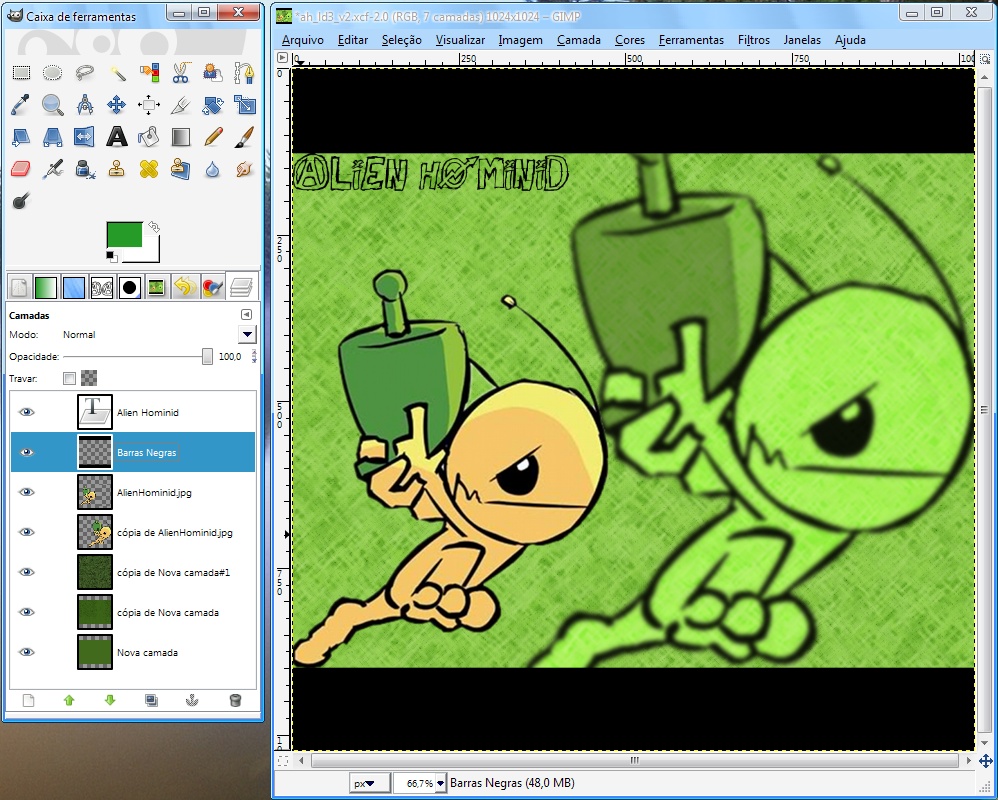
Task: Swap foreground and background colors
Action: (x=153, y=227)
